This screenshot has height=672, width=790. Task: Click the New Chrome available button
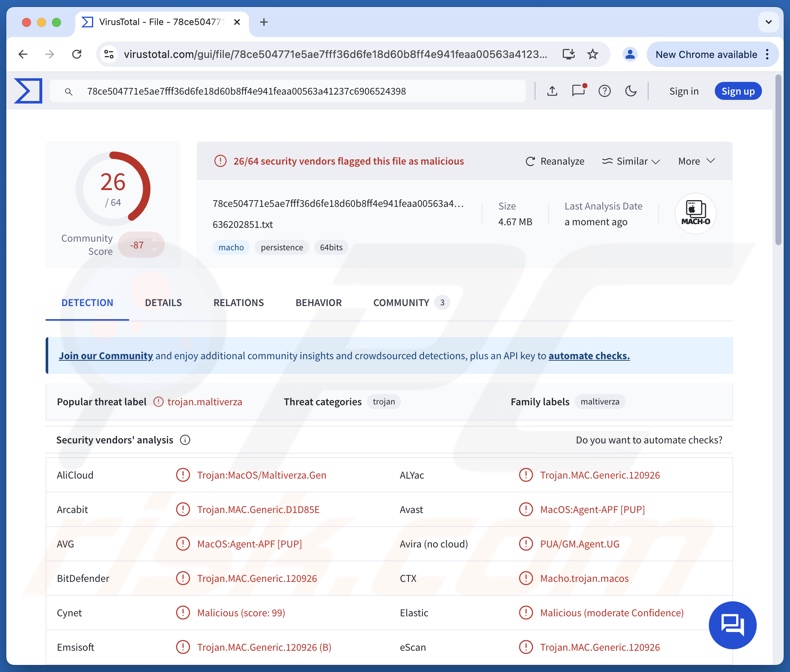click(x=706, y=54)
